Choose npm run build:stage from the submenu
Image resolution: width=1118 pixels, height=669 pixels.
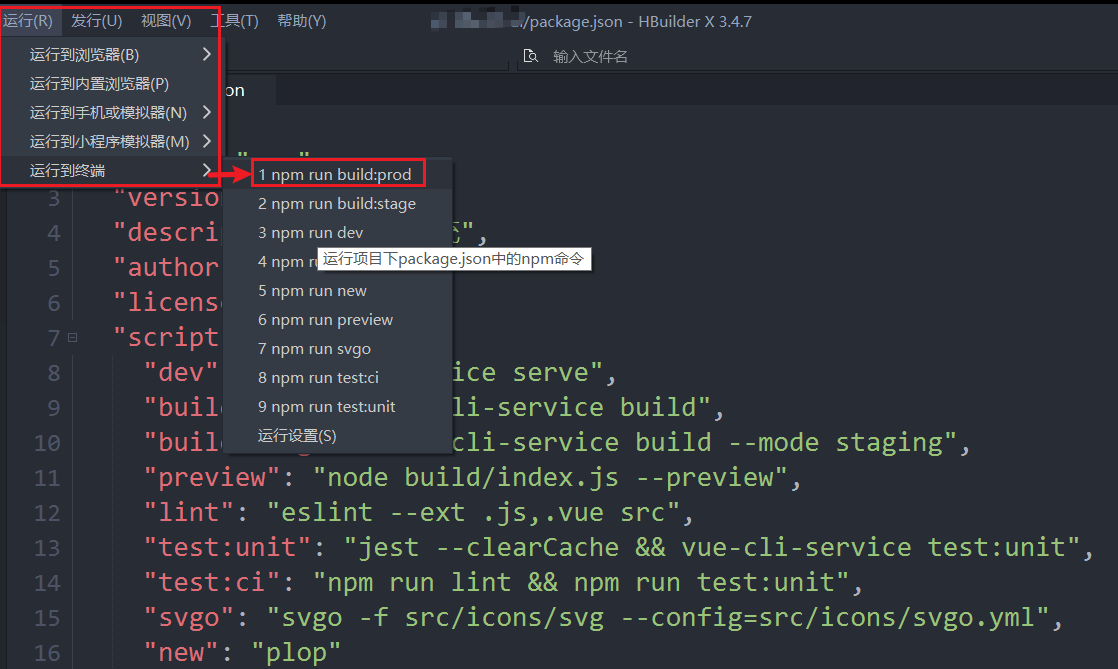pos(337,204)
